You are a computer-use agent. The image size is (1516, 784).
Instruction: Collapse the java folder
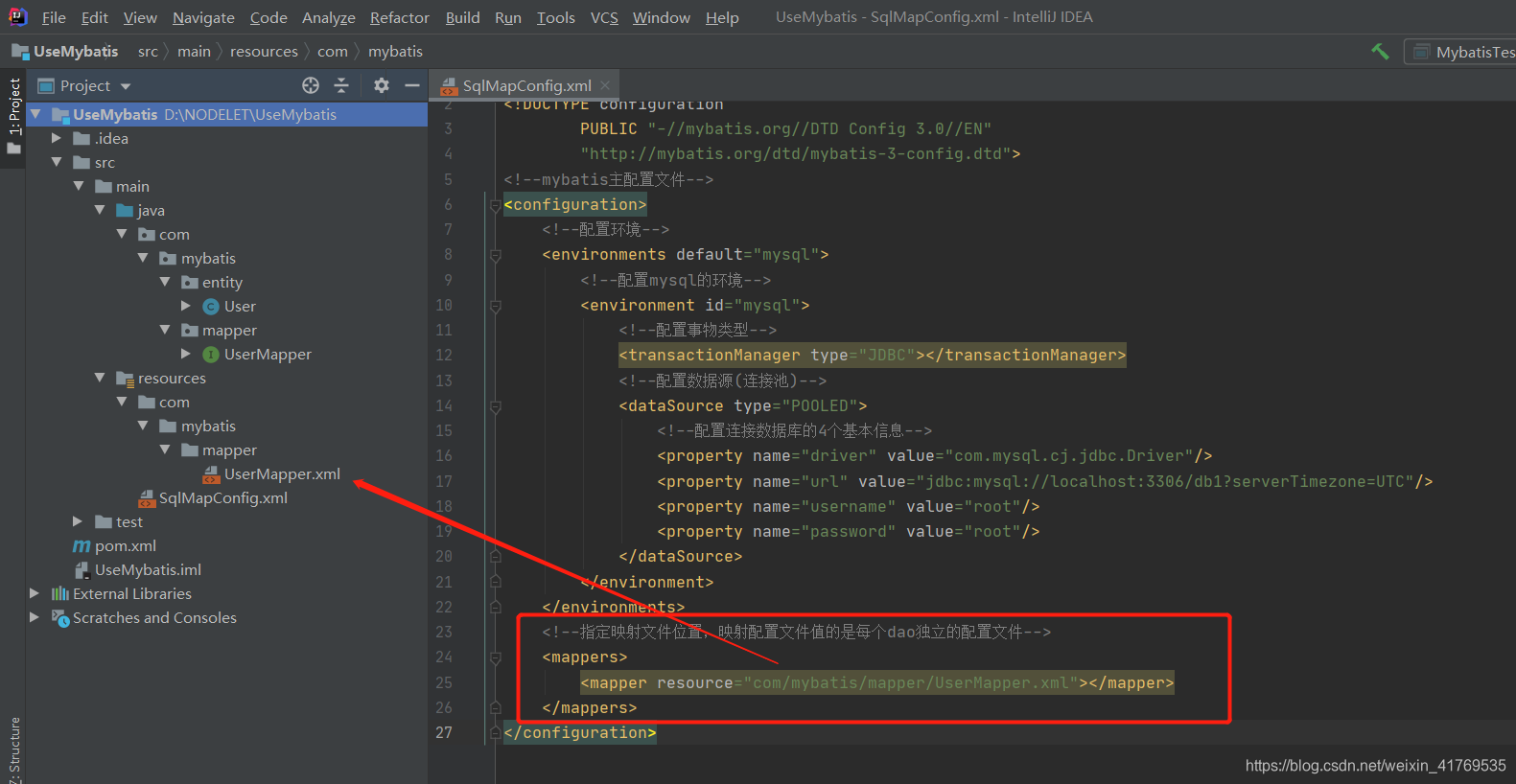coord(100,210)
